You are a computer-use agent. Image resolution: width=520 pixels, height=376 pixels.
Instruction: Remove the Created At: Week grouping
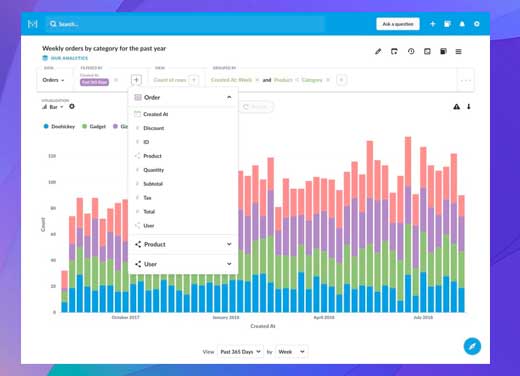[x=257, y=80]
